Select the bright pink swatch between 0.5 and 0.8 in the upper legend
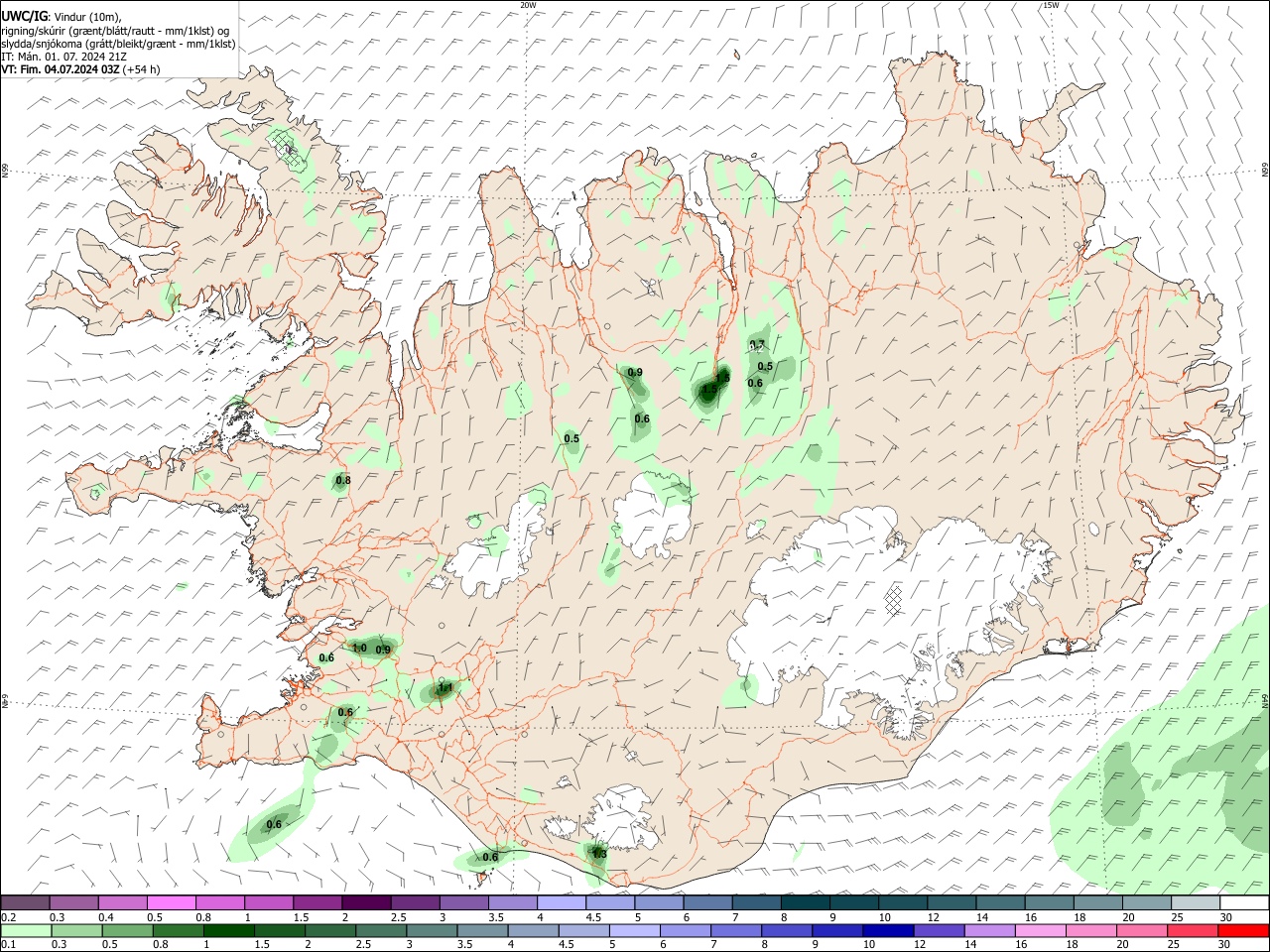 [171, 903]
